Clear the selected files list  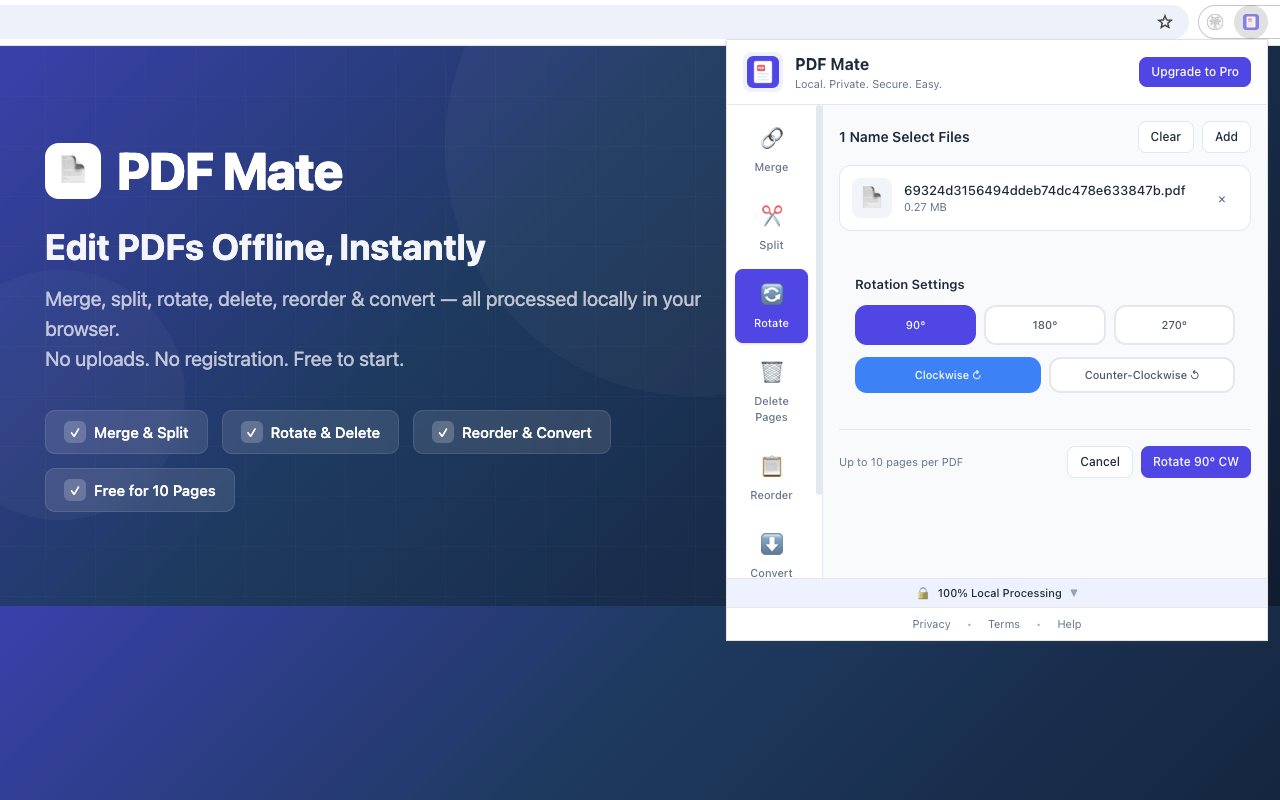tap(1166, 137)
